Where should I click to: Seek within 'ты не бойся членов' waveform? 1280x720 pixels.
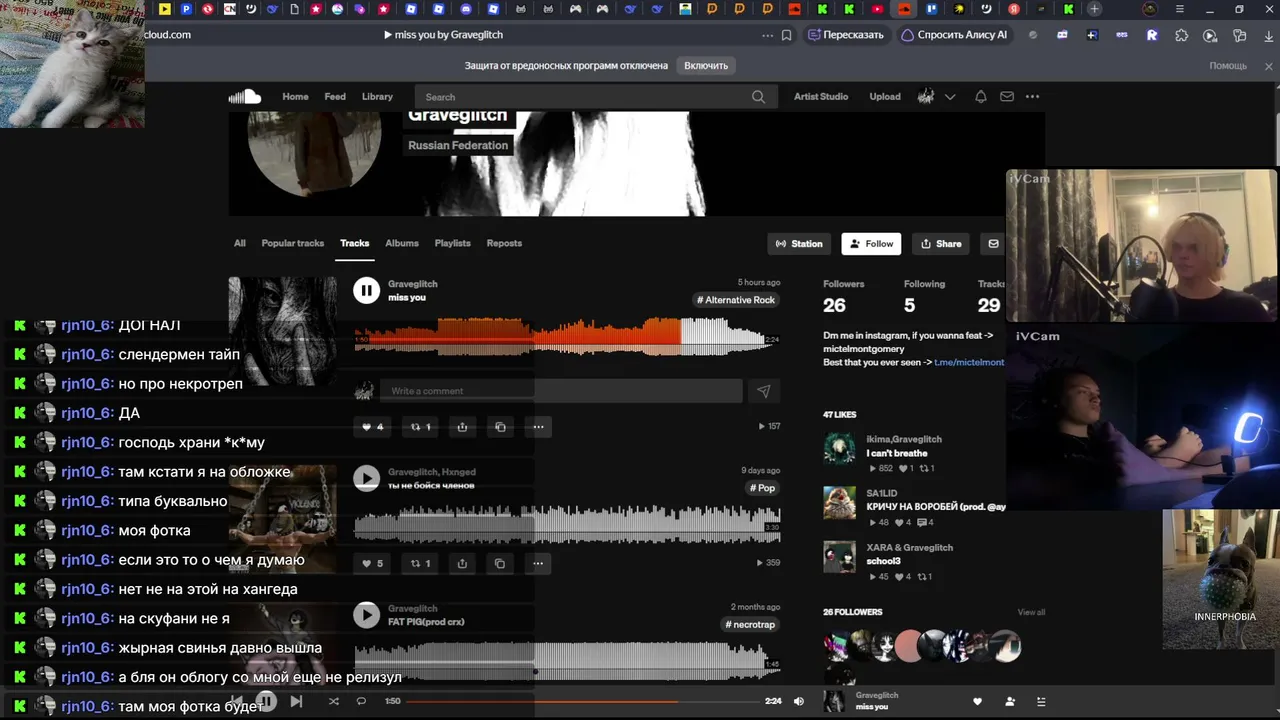click(567, 525)
